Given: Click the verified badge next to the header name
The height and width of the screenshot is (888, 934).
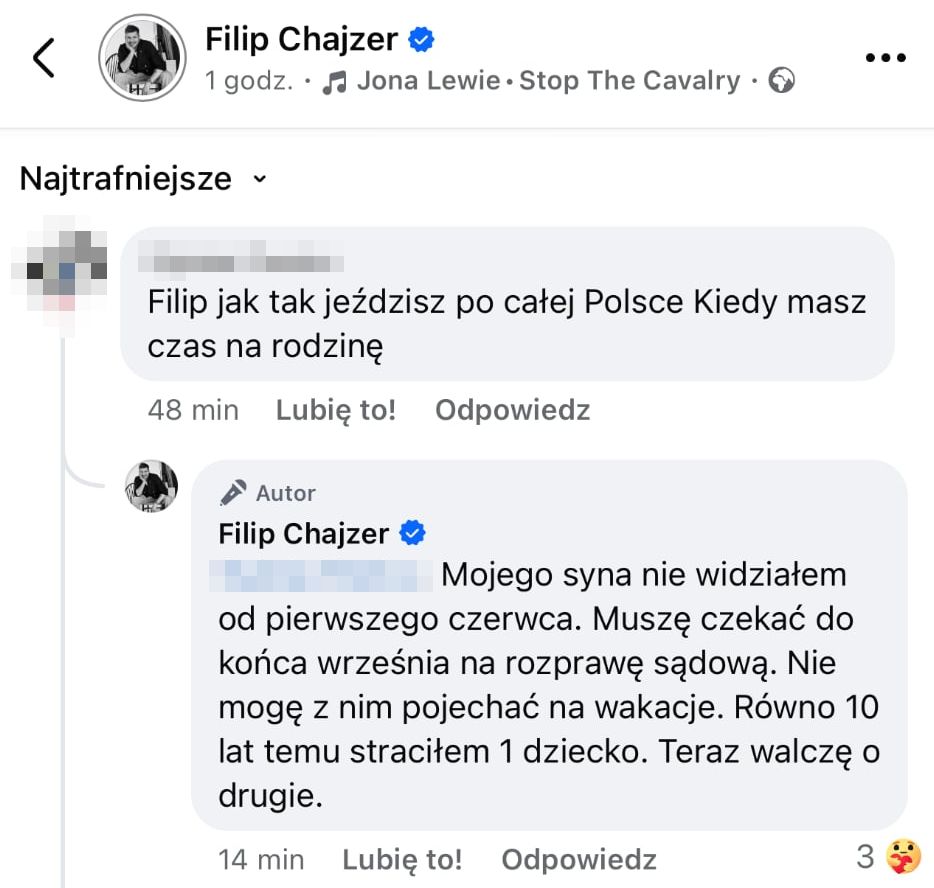Looking at the screenshot, I should pos(422,40).
